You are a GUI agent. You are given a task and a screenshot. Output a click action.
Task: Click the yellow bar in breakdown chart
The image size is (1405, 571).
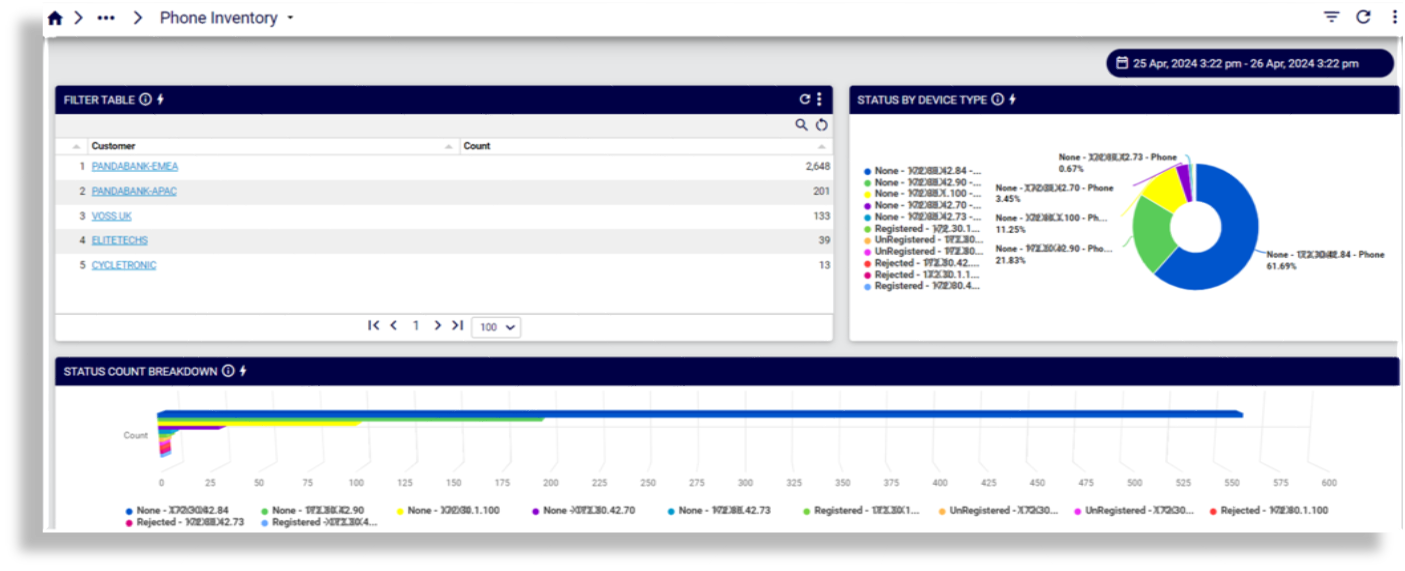pyautogui.click(x=259, y=423)
